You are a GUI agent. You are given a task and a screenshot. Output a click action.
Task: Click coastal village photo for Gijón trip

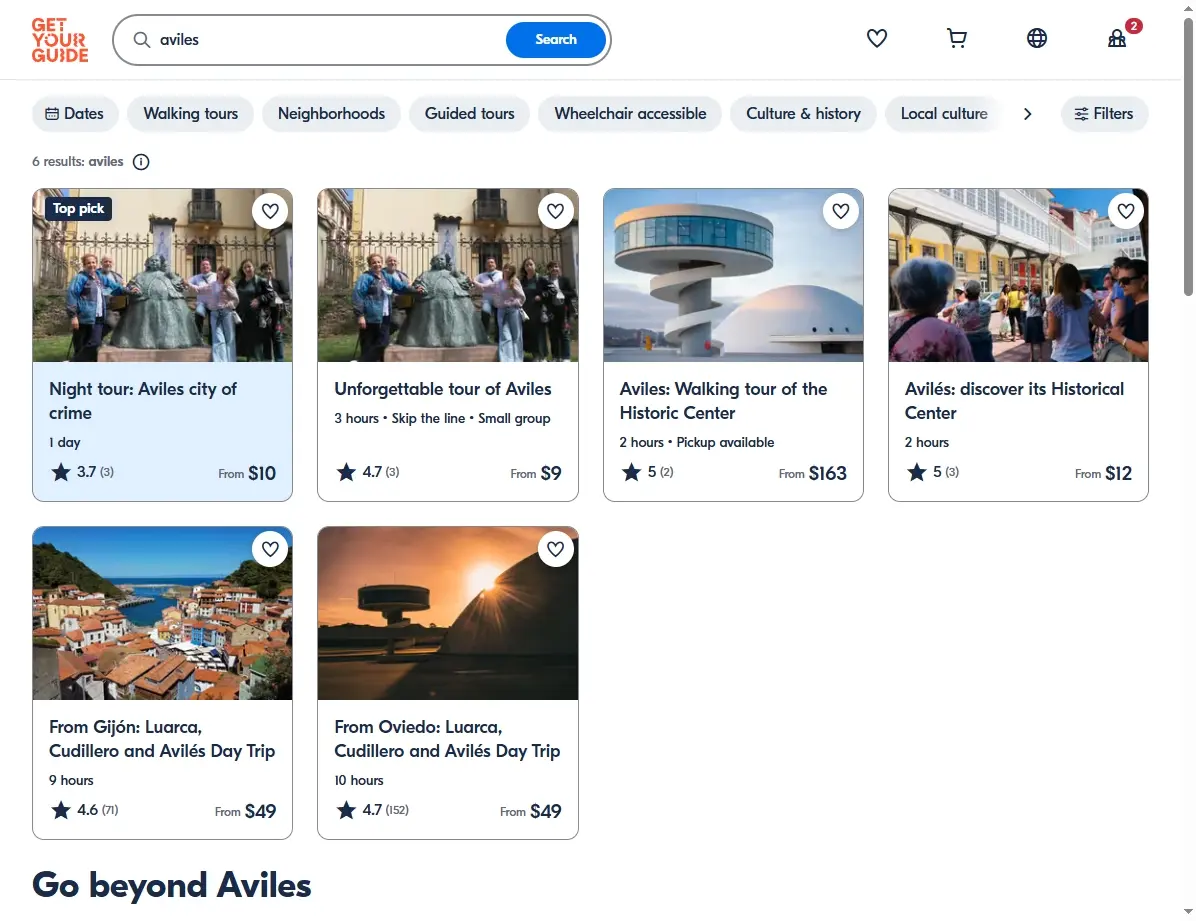coord(162,613)
